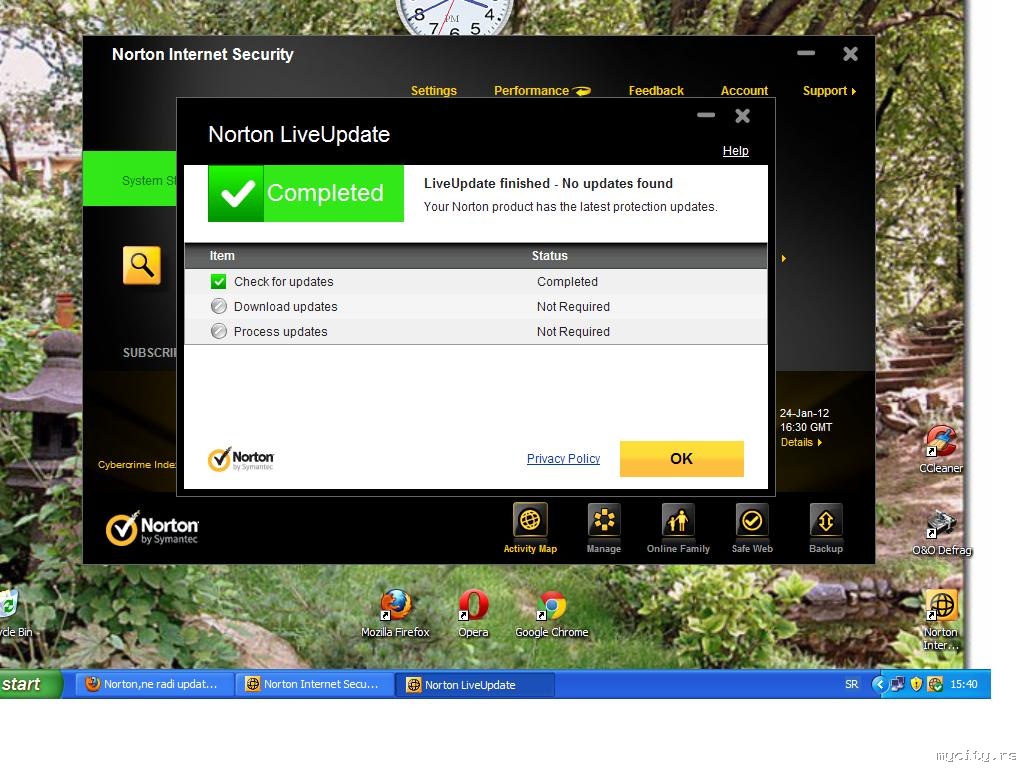The height and width of the screenshot is (768, 1024).
Task: Click the Cybercrime Index label
Action: tap(137, 464)
